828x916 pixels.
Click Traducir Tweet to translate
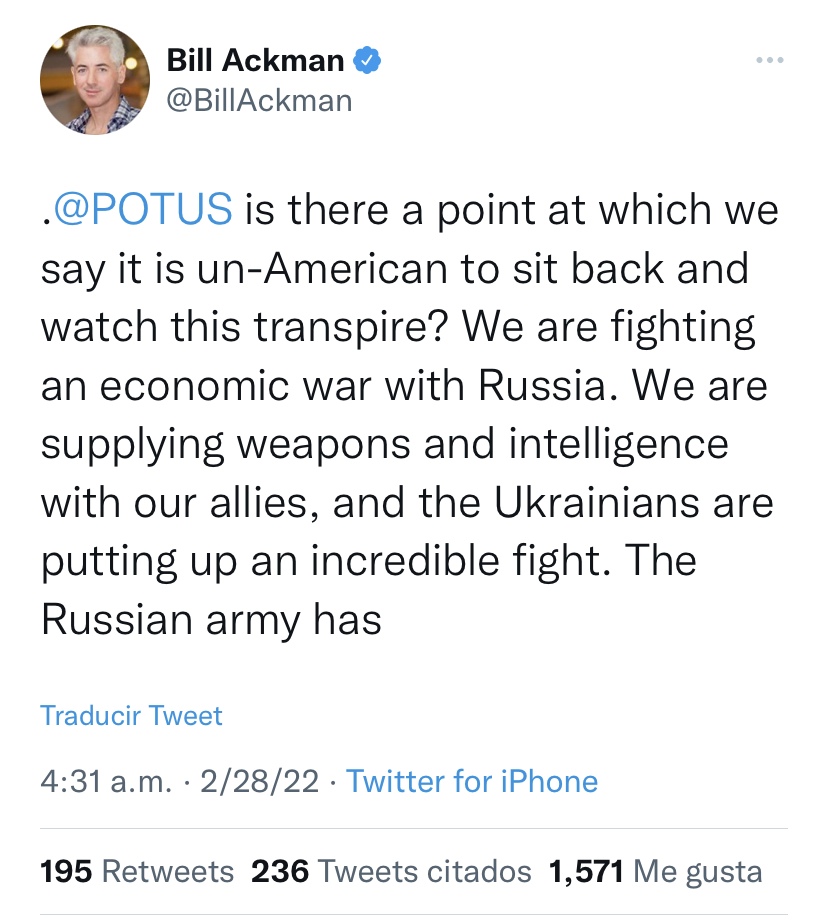pyautogui.click(x=131, y=716)
